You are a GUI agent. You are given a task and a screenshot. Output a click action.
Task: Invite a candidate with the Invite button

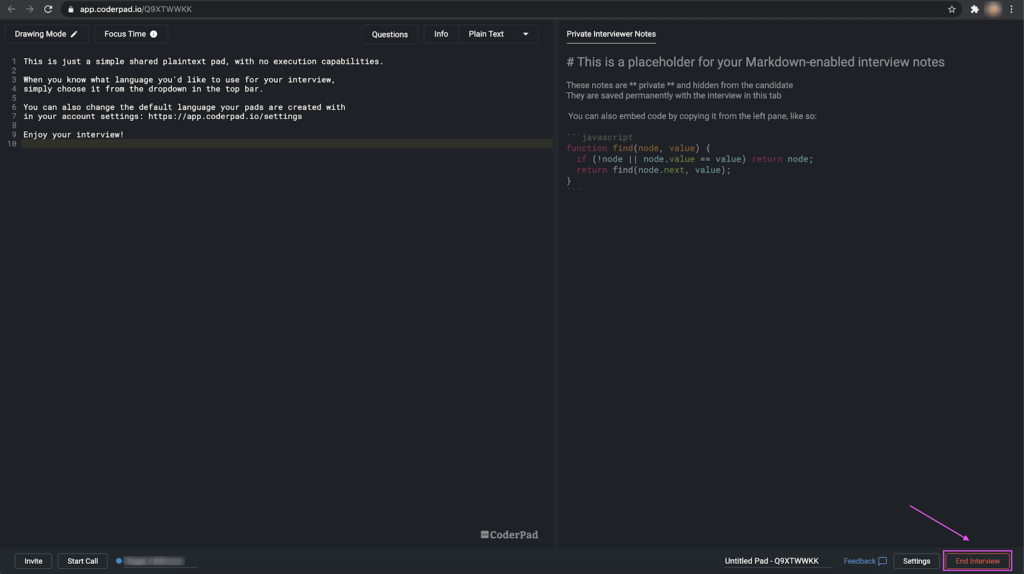coord(33,561)
